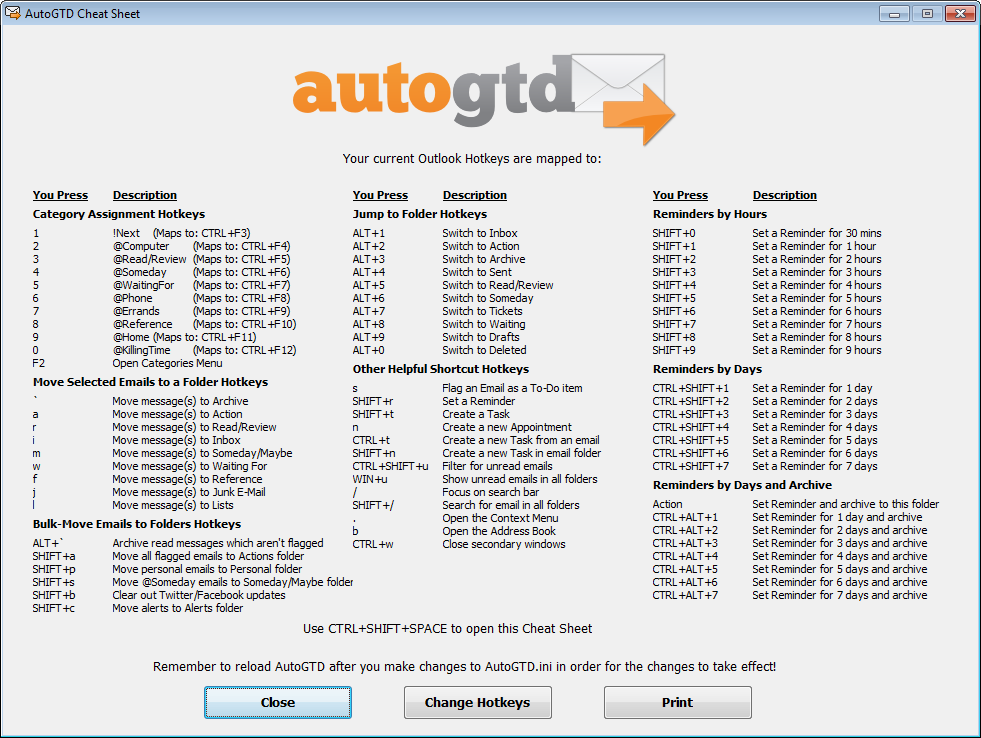Click 'Close secondary windows' entry

point(504,544)
